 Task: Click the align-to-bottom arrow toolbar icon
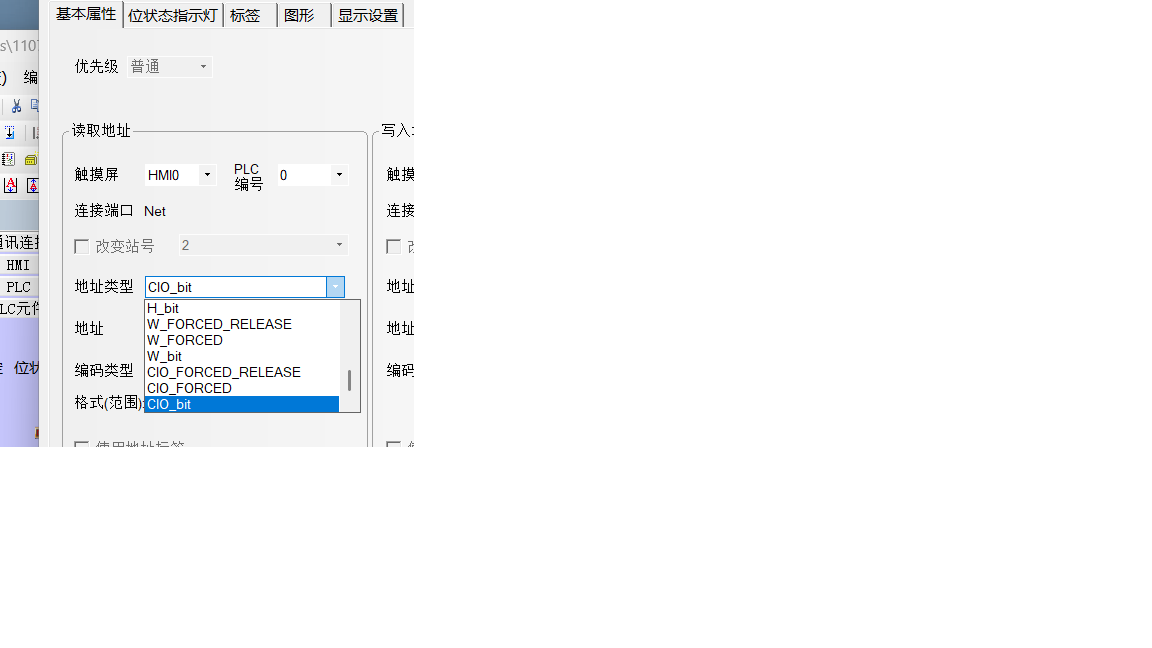pyautogui.click(x=9, y=132)
